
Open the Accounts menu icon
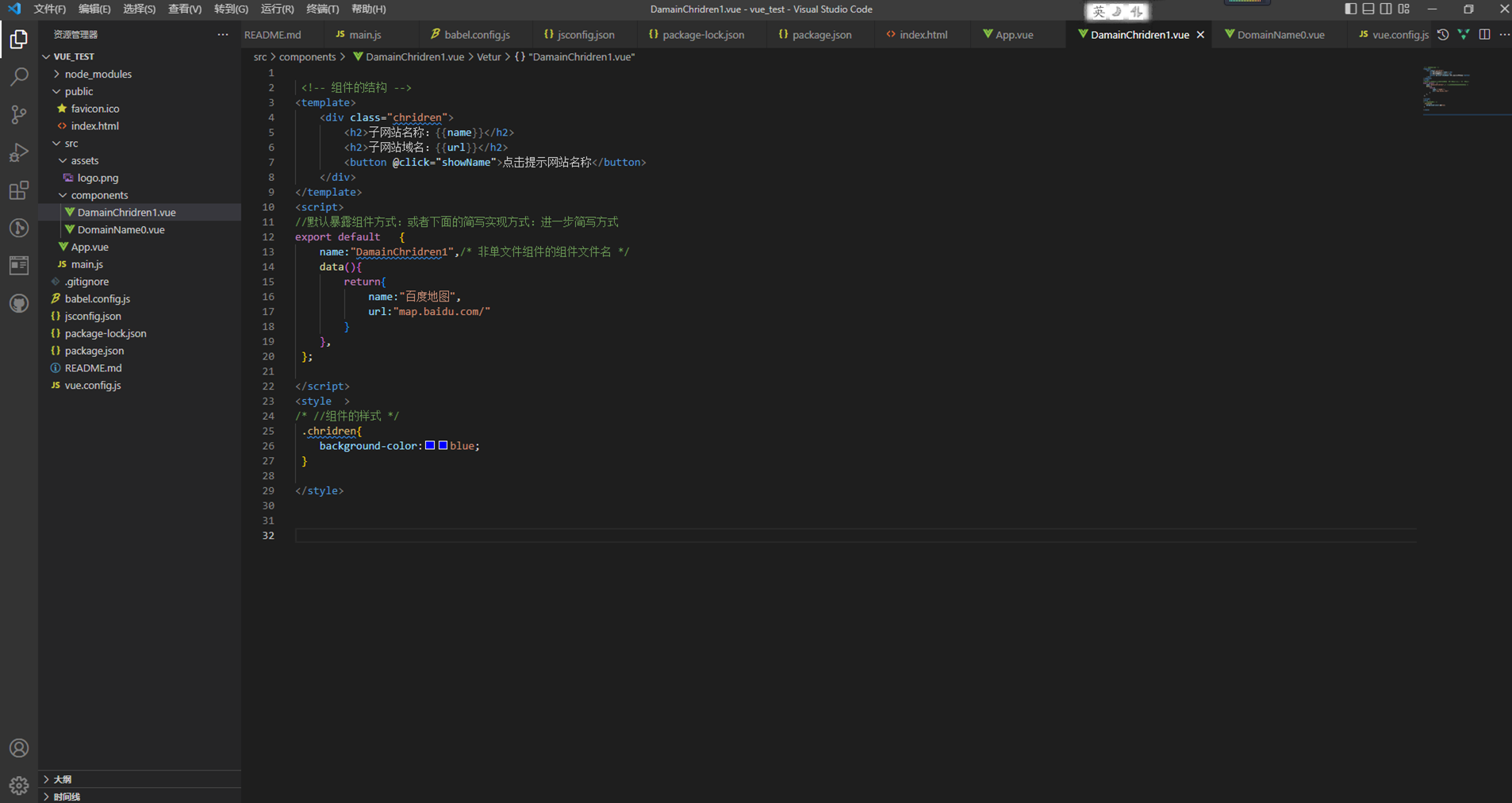[x=19, y=748]
